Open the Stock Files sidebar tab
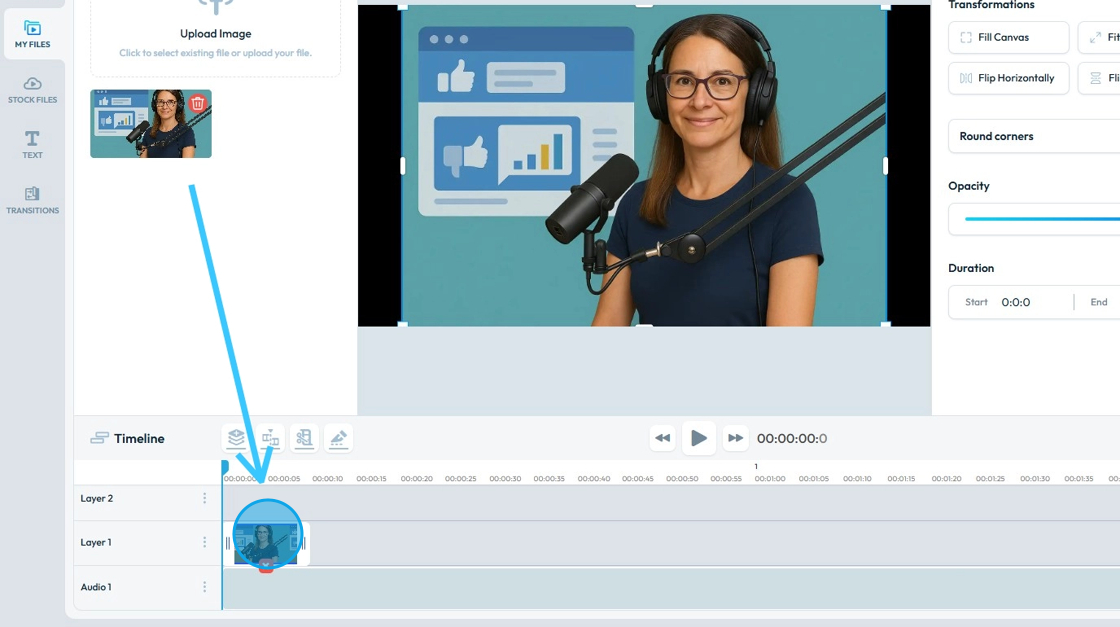The image size is (1120, 627). click(32, 90)
